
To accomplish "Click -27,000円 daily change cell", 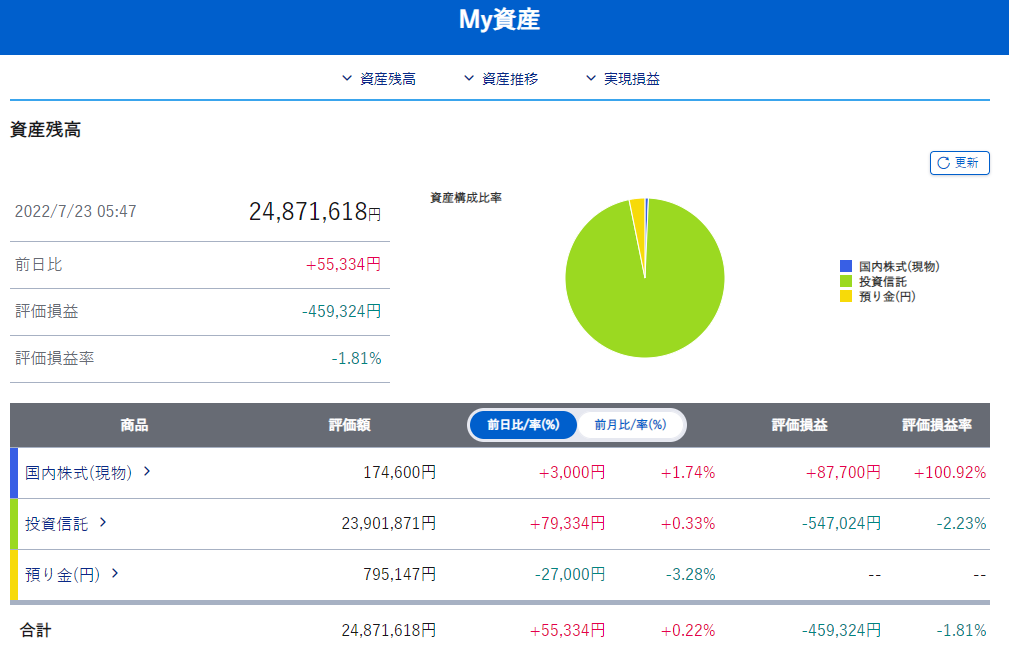I will 569,575.
